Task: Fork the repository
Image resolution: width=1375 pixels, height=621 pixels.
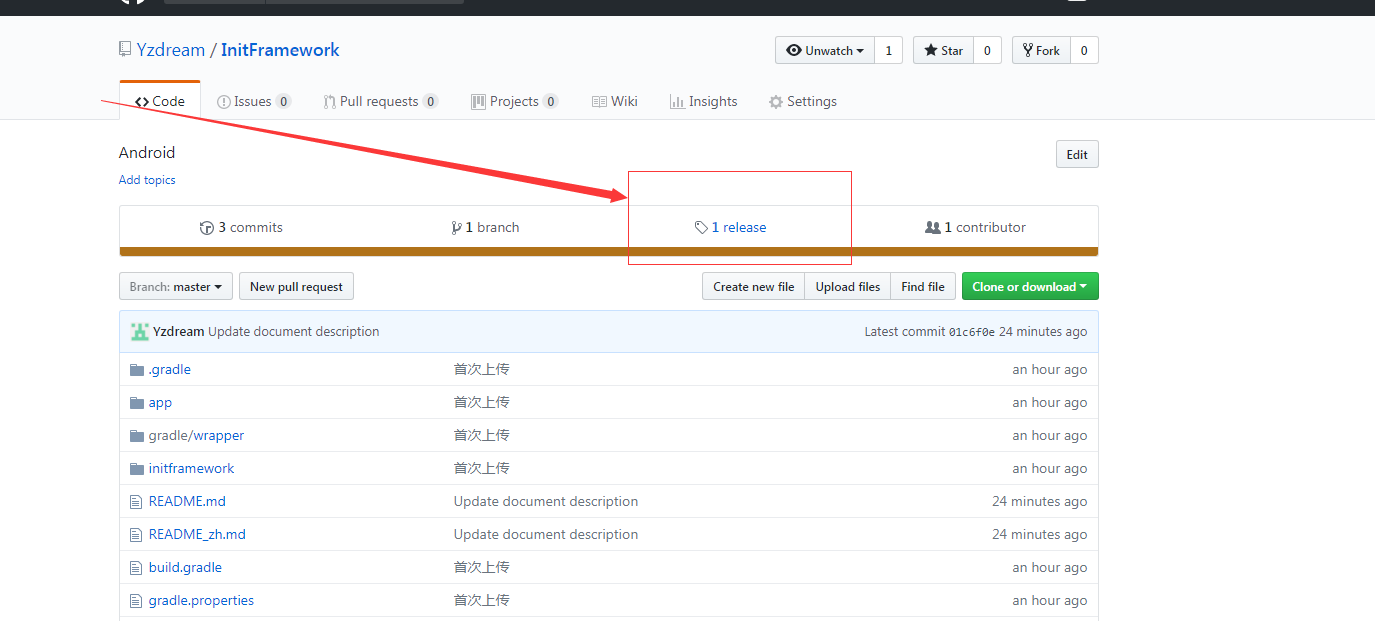Action: (1041, 50)
